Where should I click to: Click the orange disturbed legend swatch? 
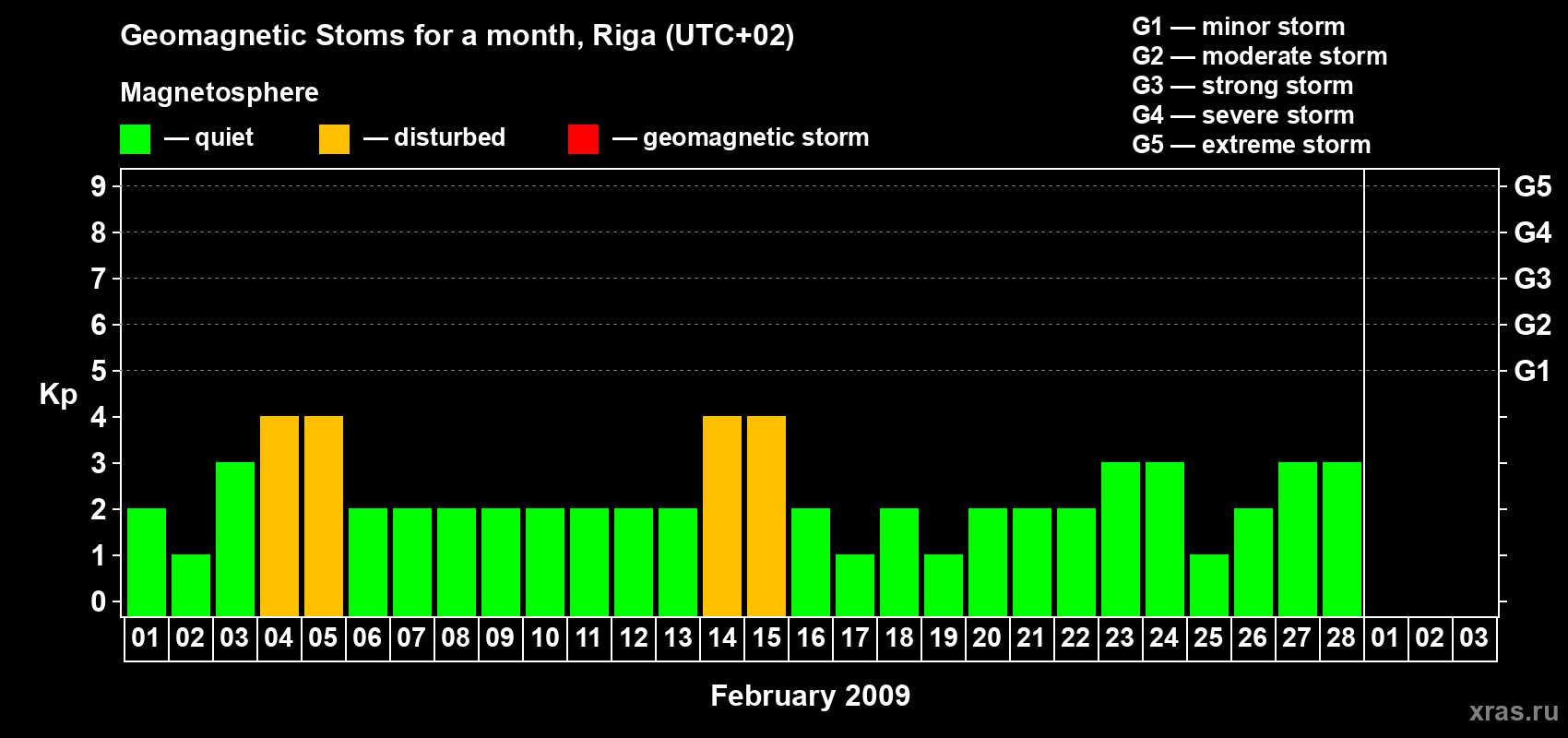click(334, 139)
